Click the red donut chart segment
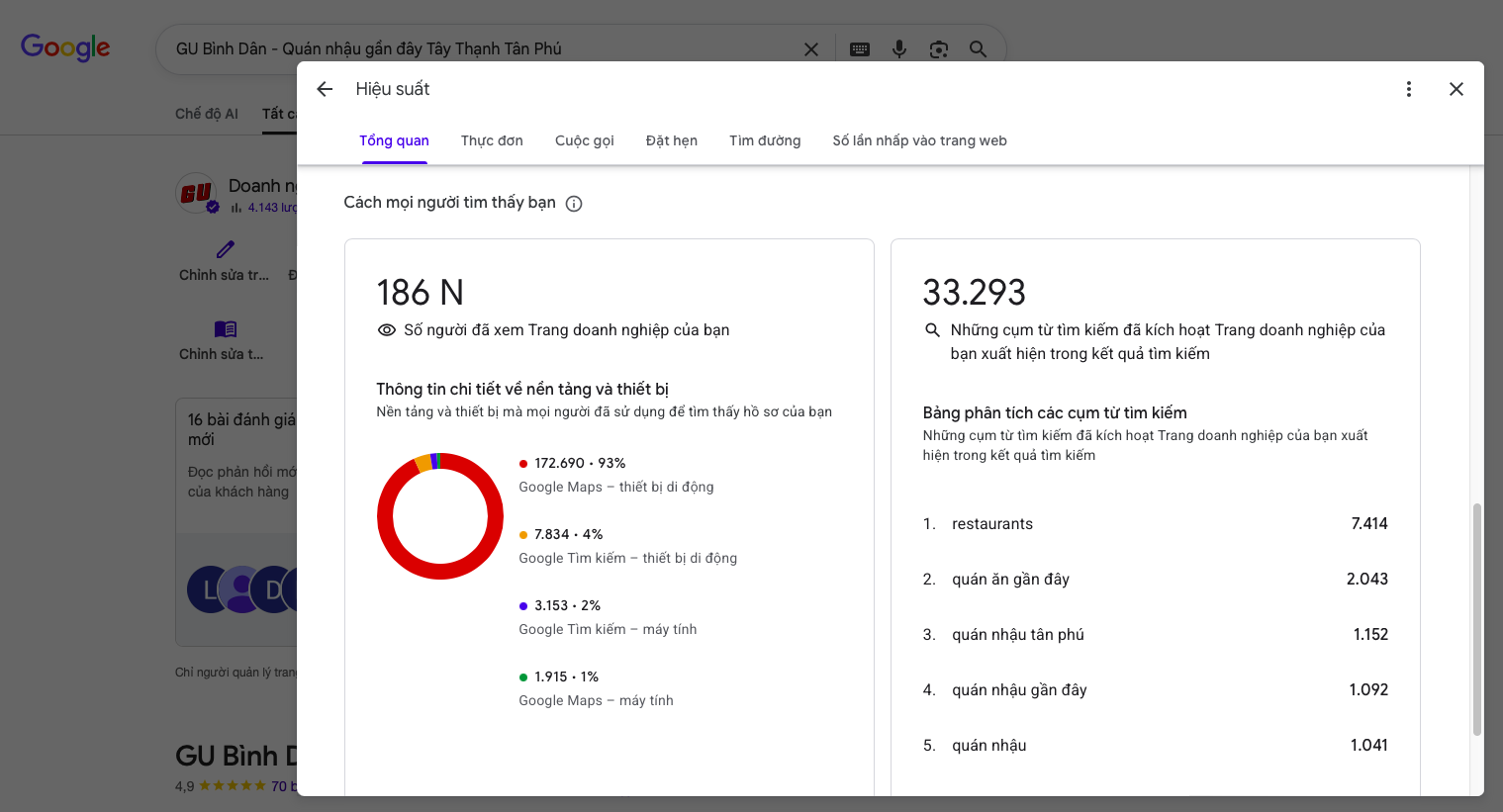Image resolution: width=1503 pixels, height=812 pixels. 440,572
